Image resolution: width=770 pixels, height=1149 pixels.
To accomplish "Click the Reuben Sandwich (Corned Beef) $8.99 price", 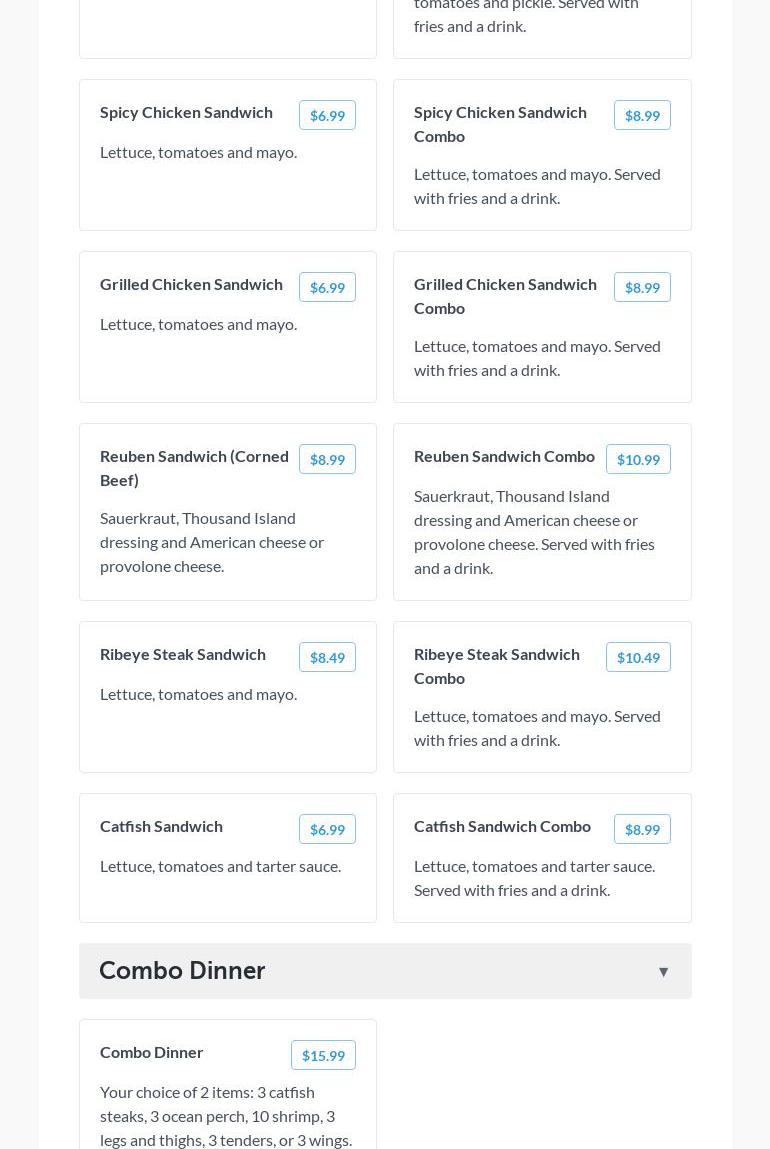I will click(x=327, y=459).
